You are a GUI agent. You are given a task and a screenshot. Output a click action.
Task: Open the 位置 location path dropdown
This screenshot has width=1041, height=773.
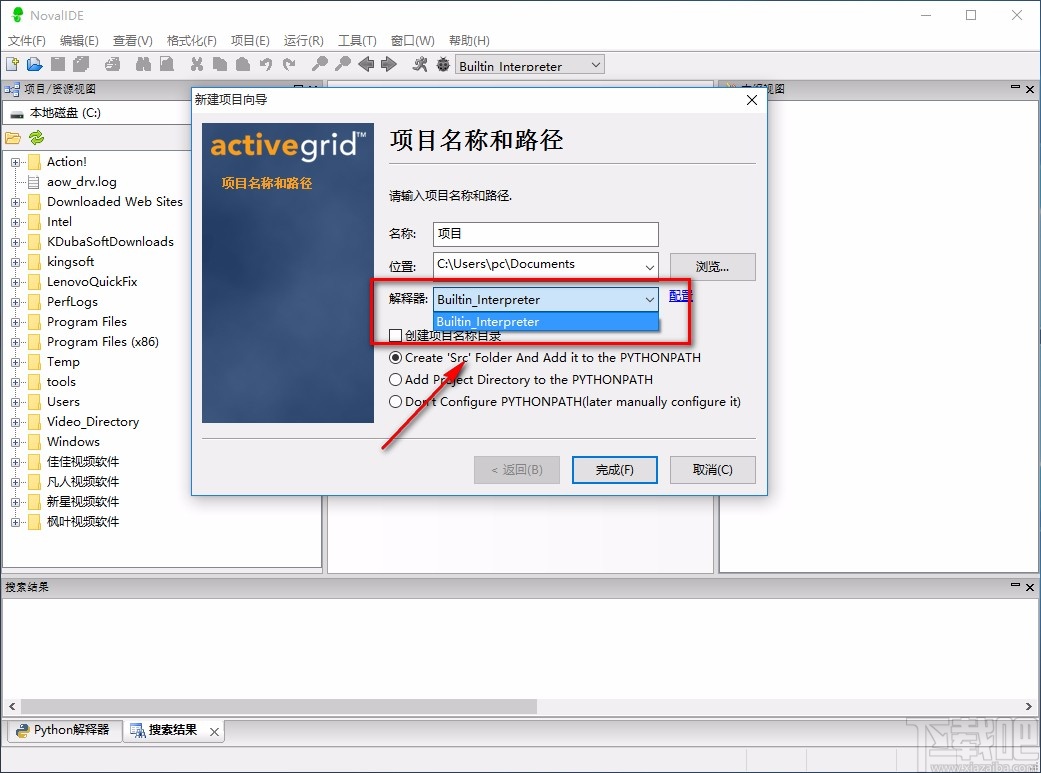point(651,266)
